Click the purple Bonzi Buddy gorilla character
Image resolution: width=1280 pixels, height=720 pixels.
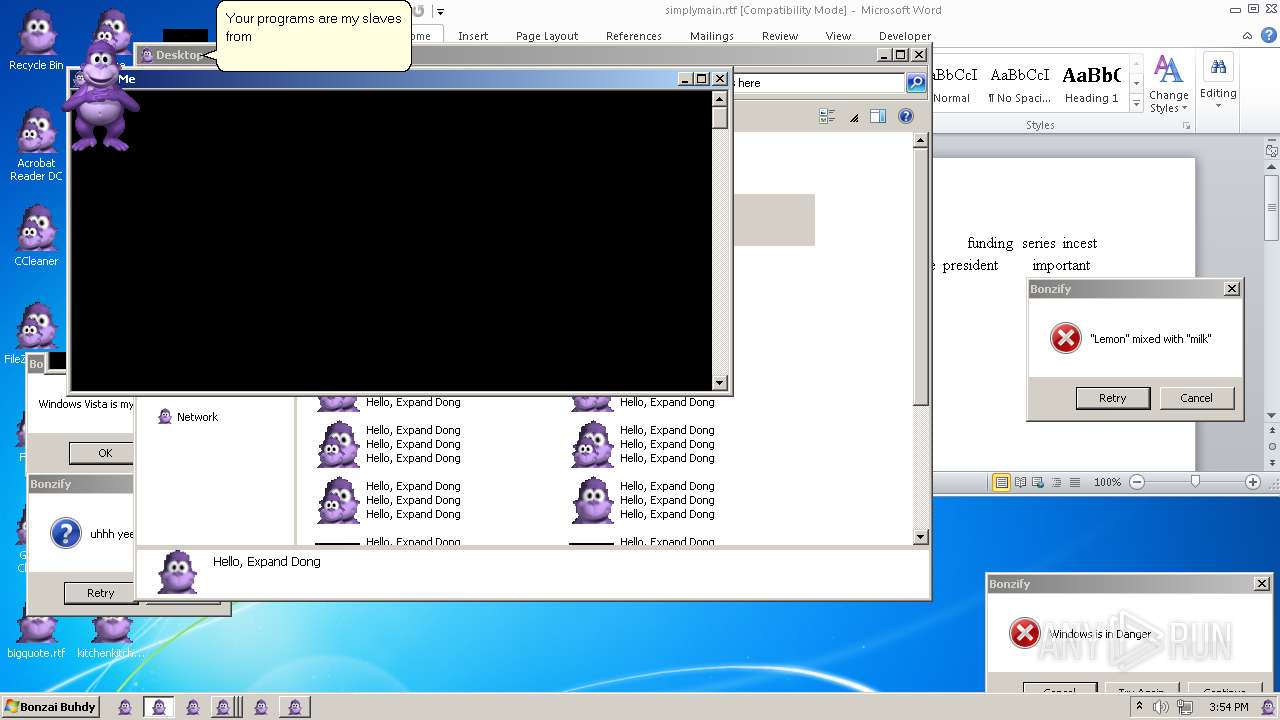[103, 97]
